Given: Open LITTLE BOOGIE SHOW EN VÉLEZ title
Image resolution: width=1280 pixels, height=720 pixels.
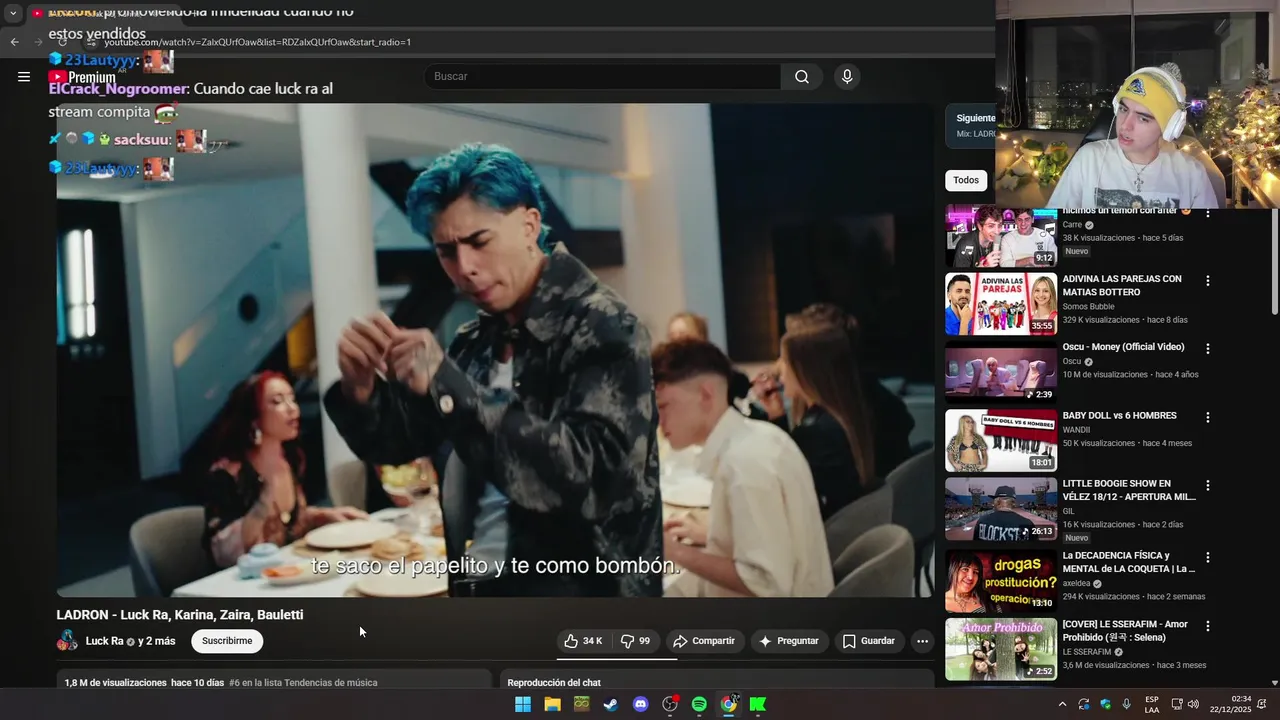Looking at the screenshot, I should pos(1129,490).
